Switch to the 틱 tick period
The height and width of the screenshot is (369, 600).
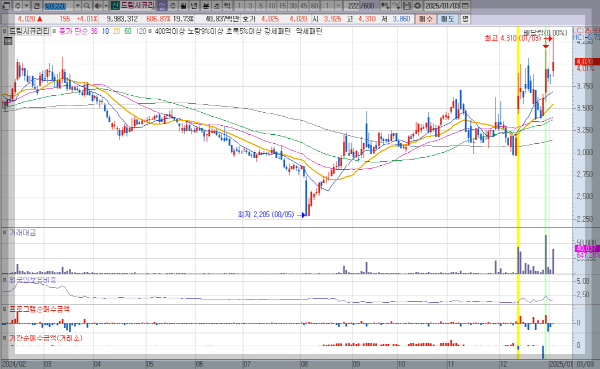[227, 6]
